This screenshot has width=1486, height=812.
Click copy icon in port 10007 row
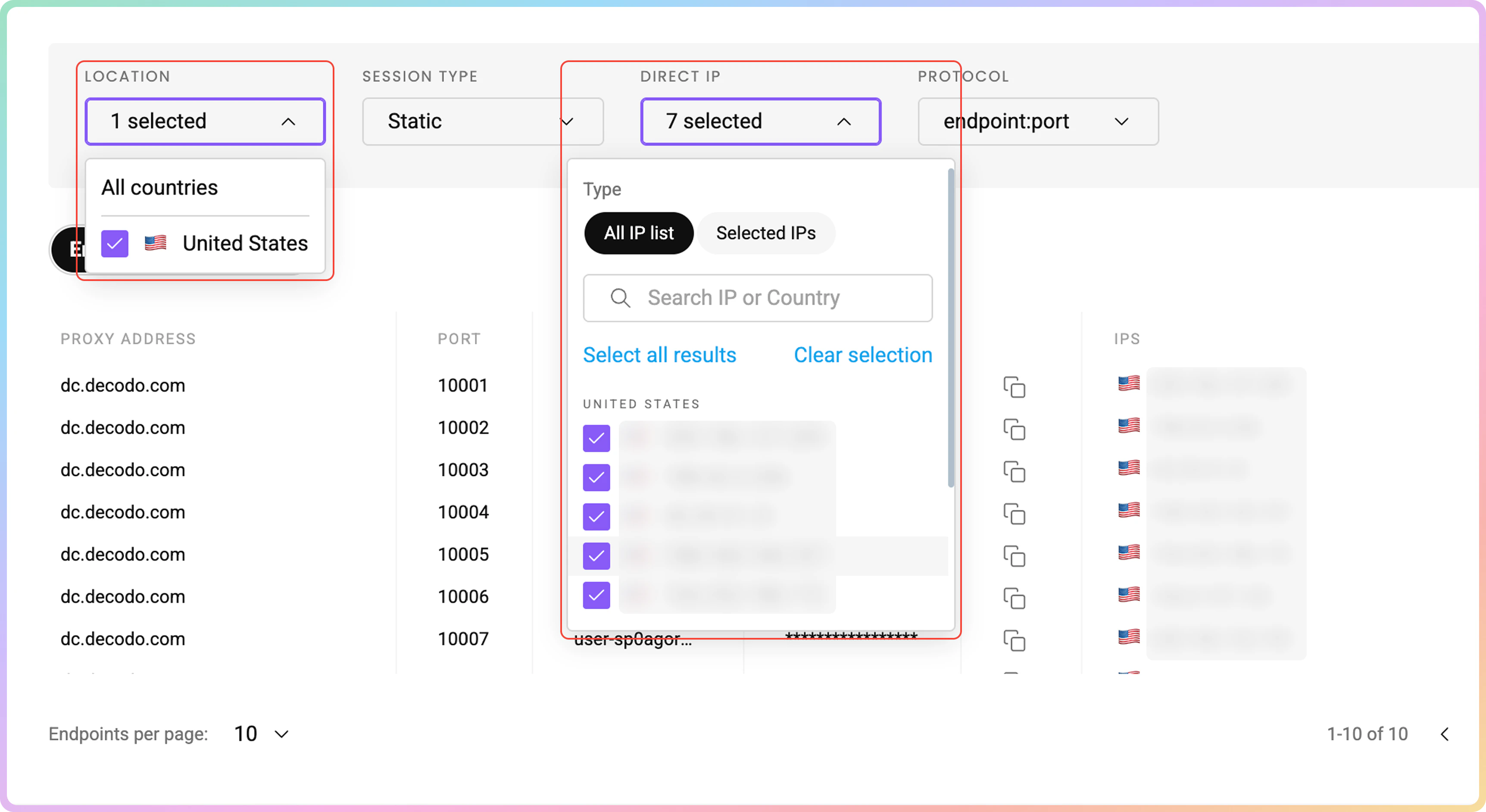(x=1014, y=640)
